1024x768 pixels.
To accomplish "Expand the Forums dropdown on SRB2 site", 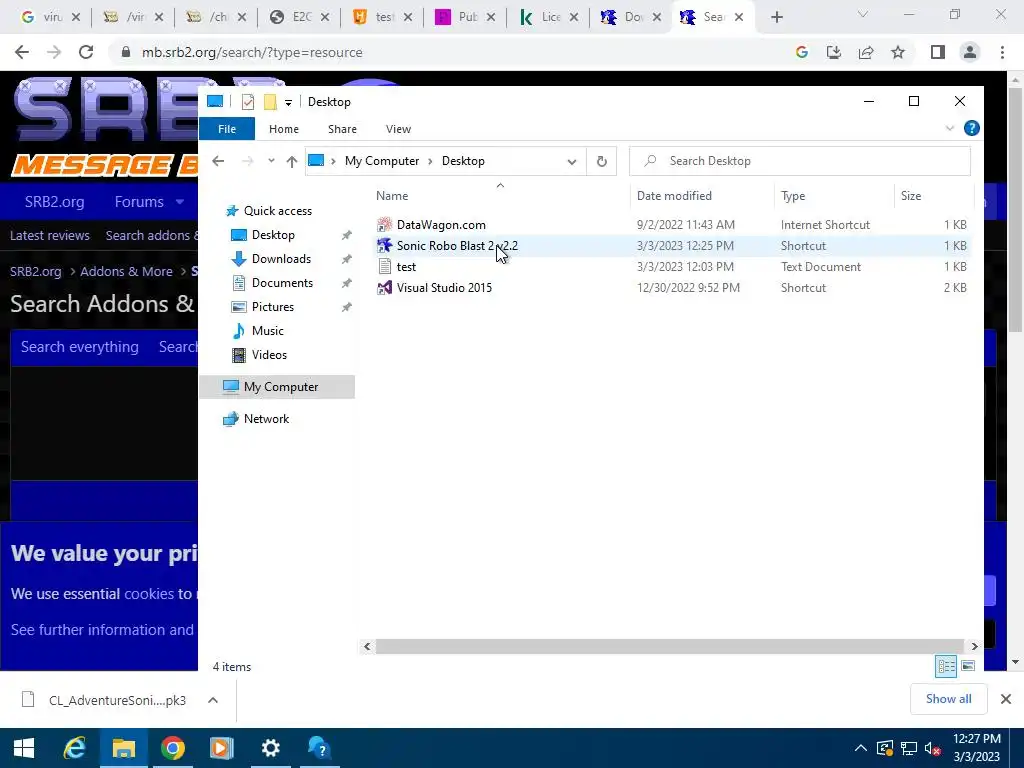I will [180, 202].
